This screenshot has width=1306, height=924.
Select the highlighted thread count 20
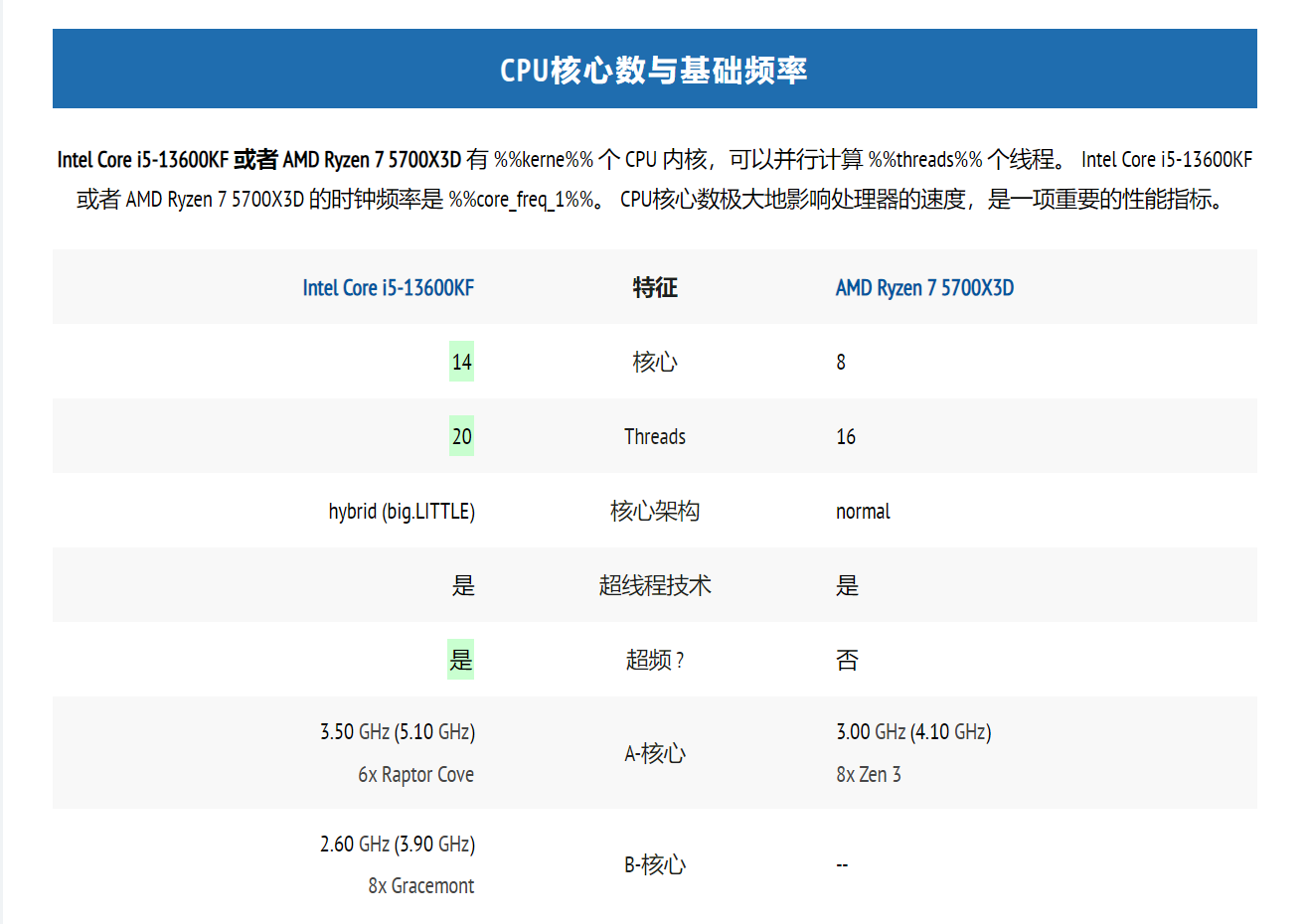click(x=461, y=436)
